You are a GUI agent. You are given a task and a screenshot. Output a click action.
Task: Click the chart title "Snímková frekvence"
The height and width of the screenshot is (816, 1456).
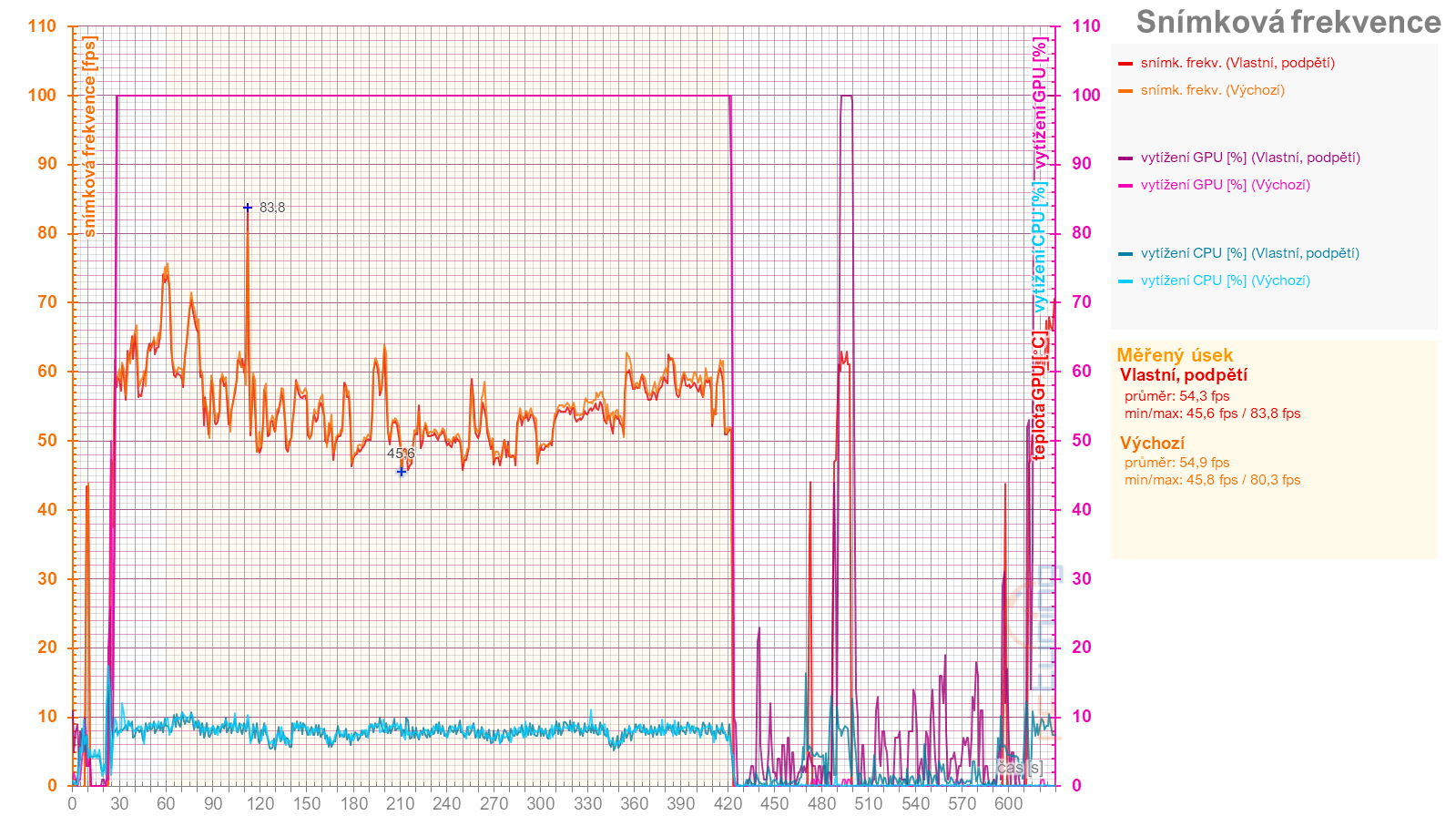[1288, 22]
